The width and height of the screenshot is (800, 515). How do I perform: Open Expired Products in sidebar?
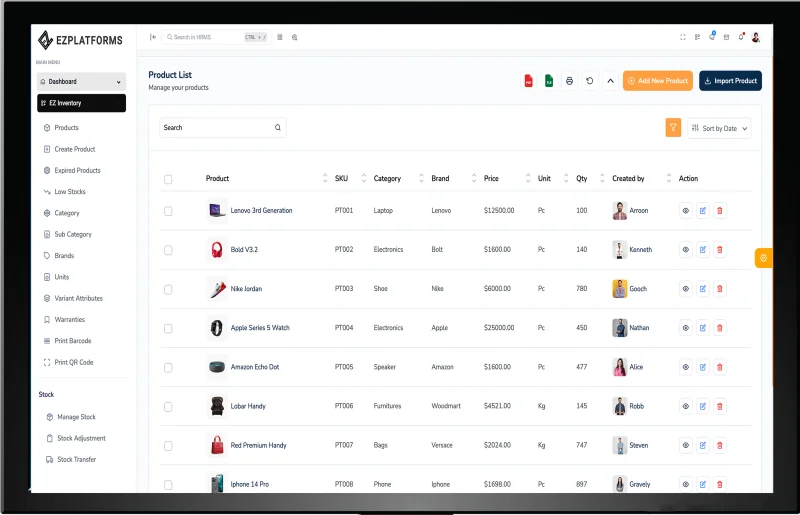pos(72,170)
